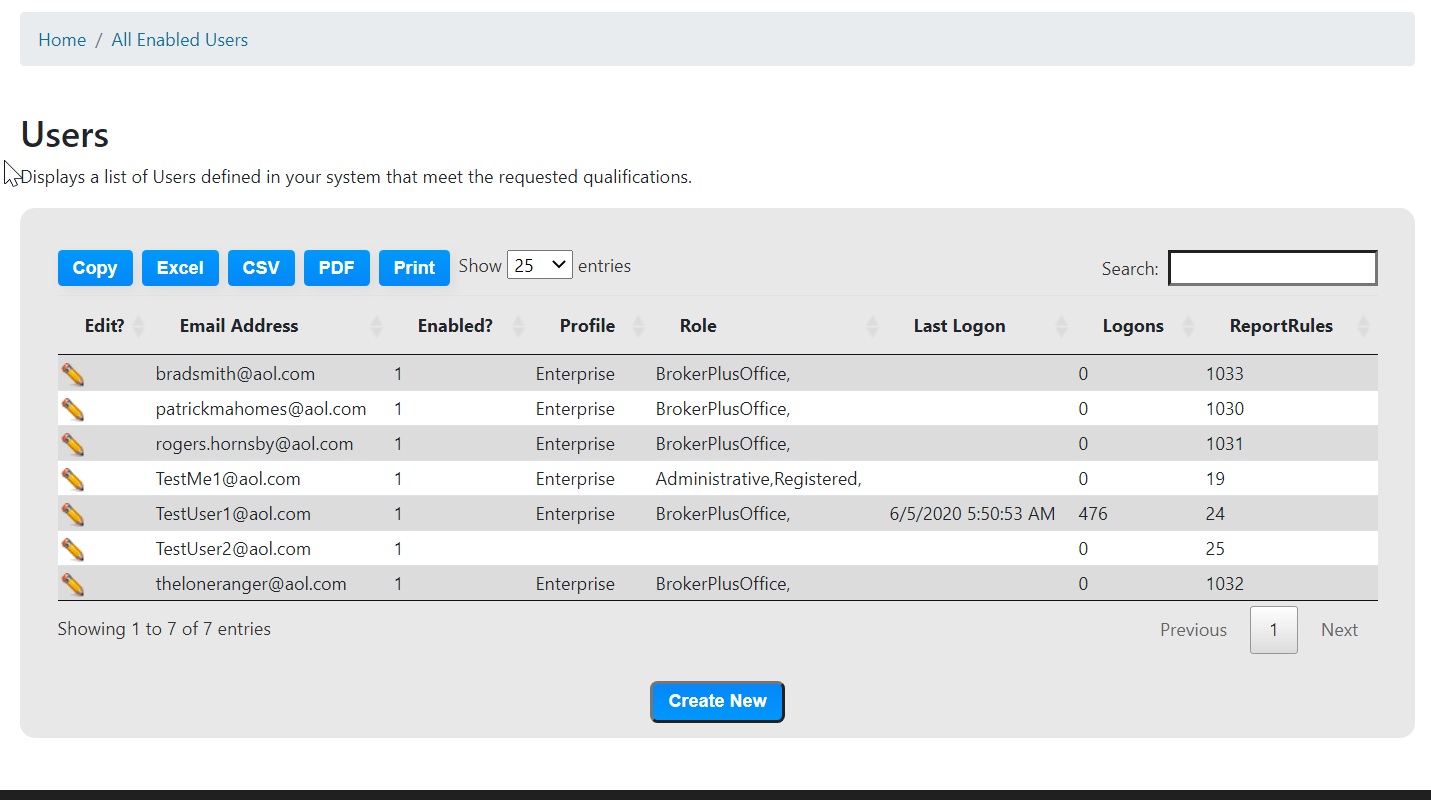Screen dimensions: 1431x800
Task: Click the Copy export button
Action: point(95,268)
